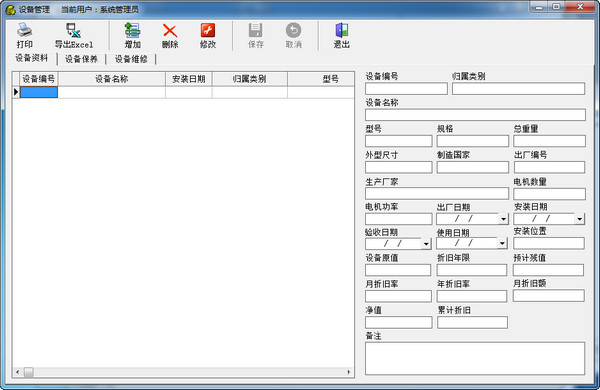Focus the 月折旧额 input field
Screen dimensions: 600x390
click(x=549, y=295)
